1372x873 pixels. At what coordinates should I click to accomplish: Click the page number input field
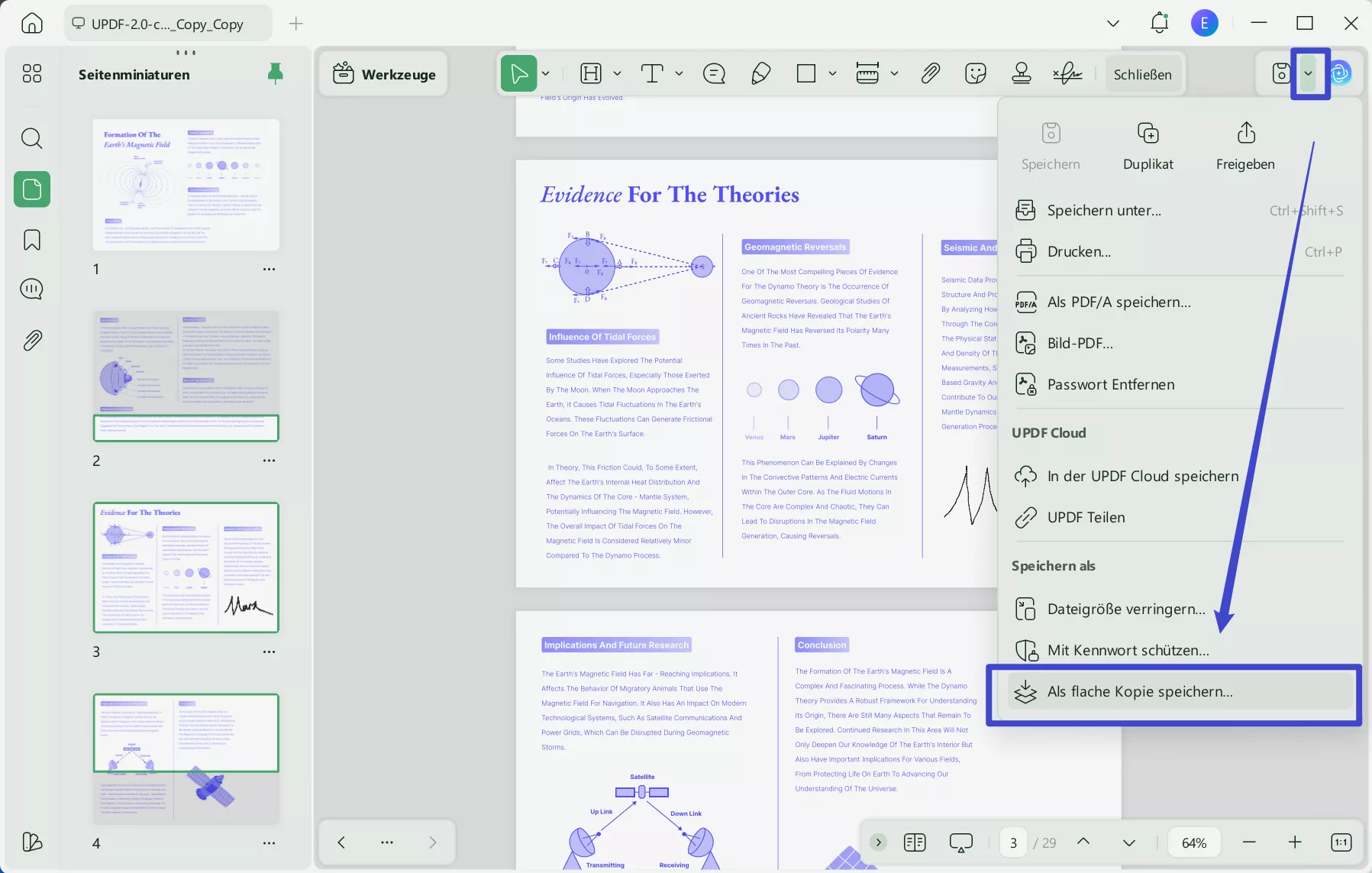click(1013, 842)
